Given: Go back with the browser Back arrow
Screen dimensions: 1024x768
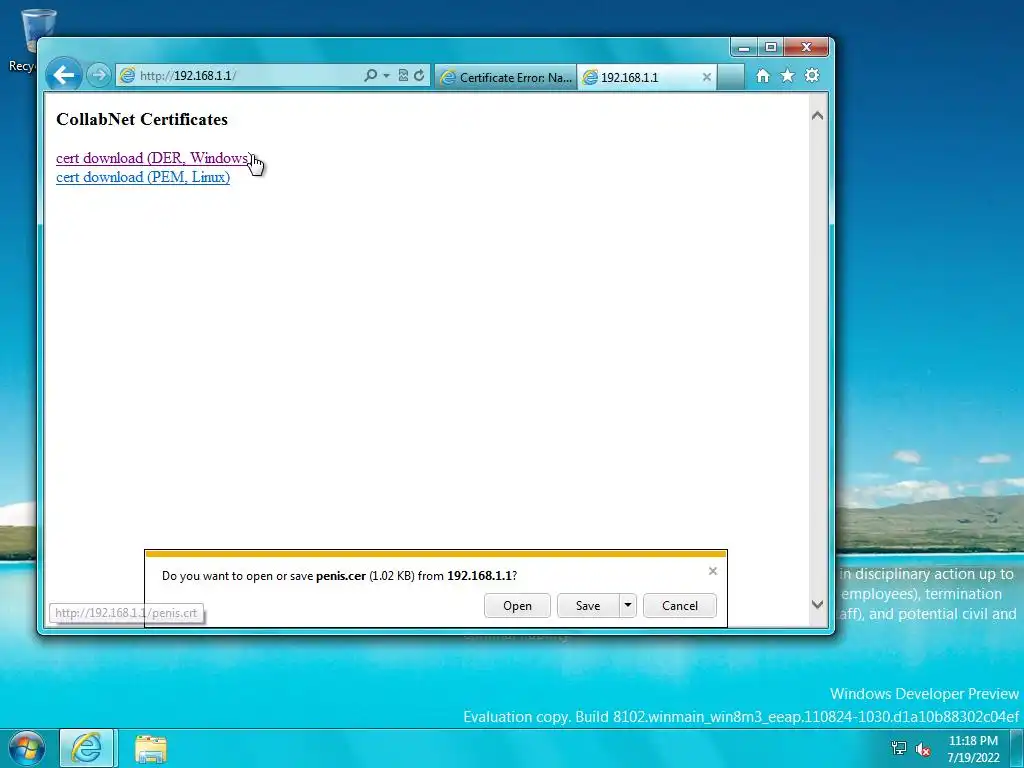Looking at the screenshot, I should pyautogui.click(x=63, y=76).
